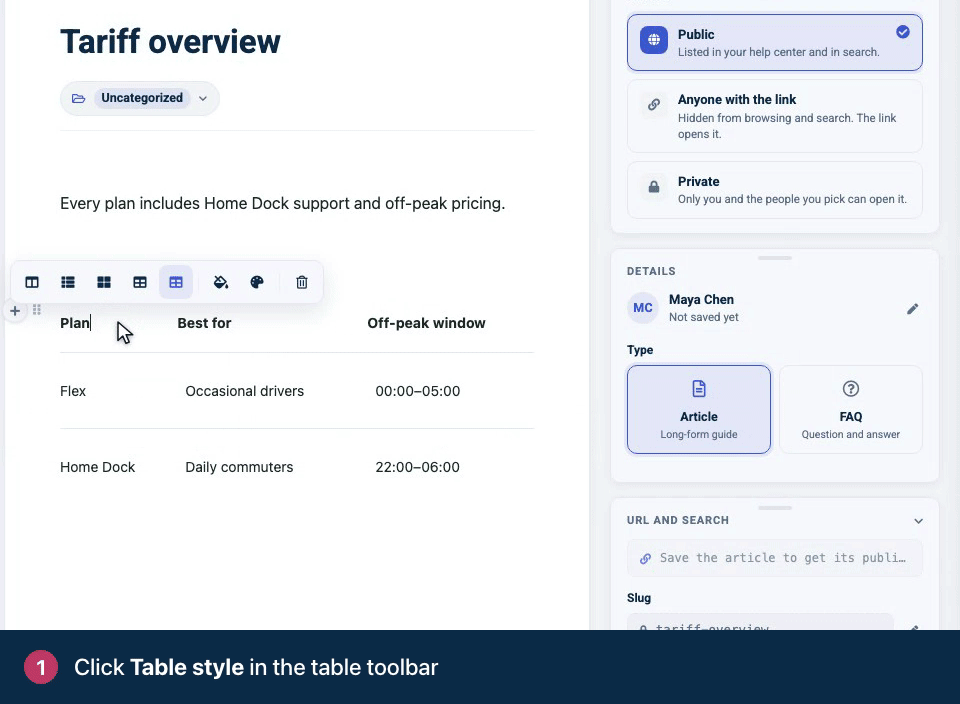This screenshot has width=960, height=704.
Task: Delete the table with the trash icon
Action: 302,282
